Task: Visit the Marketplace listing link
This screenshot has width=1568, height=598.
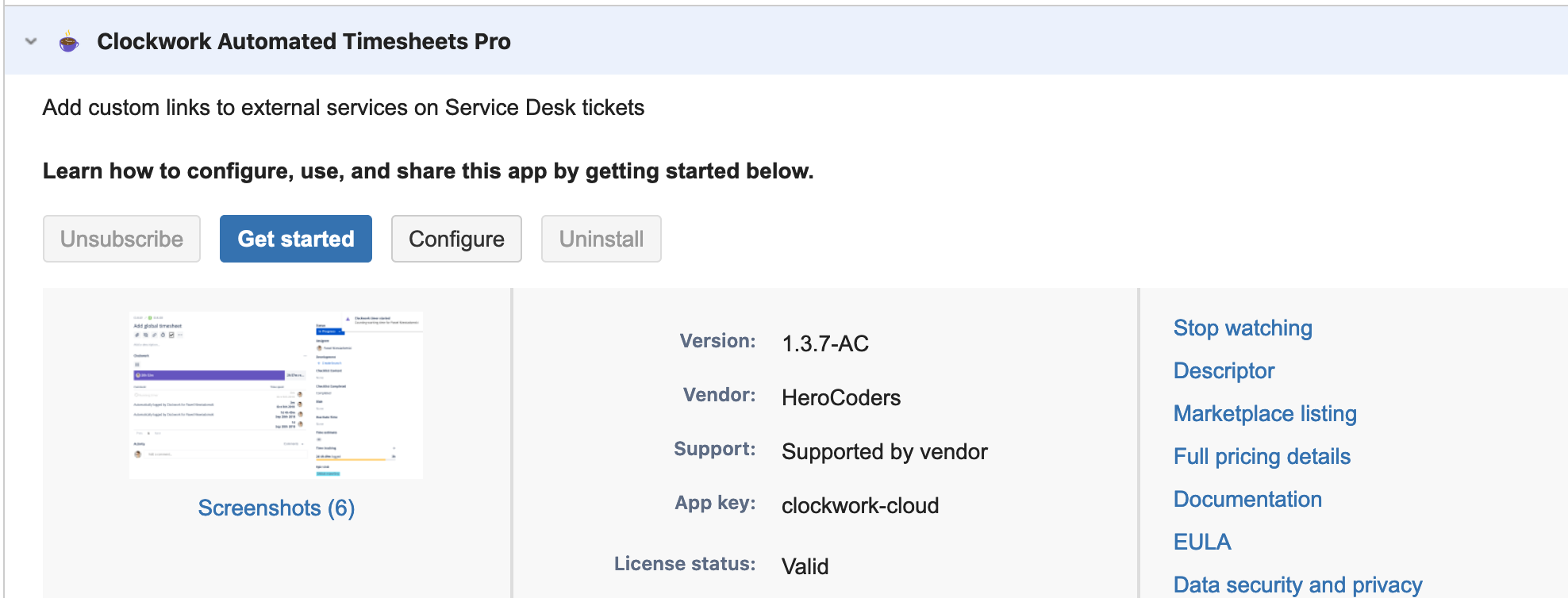Action: [x=1265, y=414]
